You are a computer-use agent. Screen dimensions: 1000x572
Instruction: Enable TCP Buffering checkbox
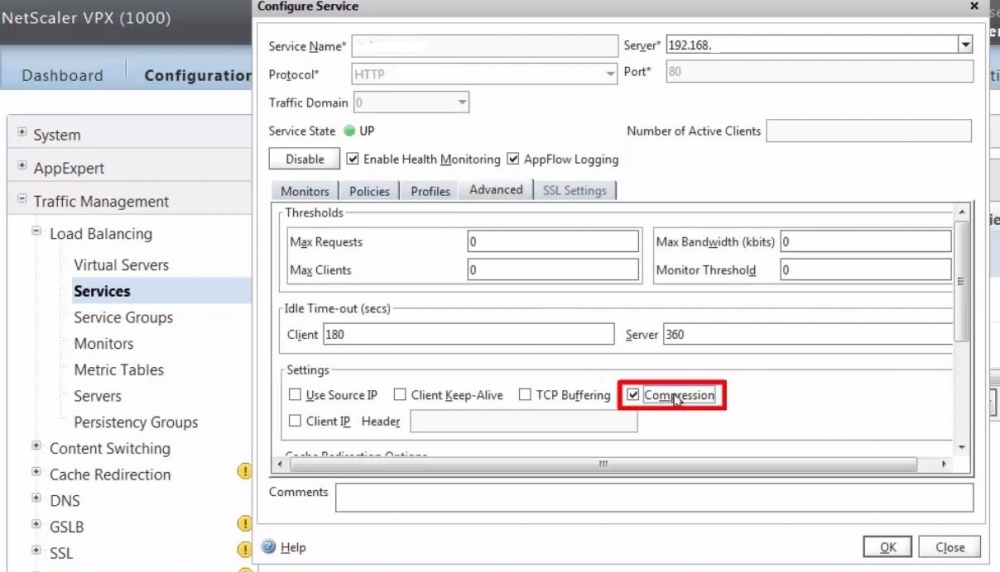525,395
